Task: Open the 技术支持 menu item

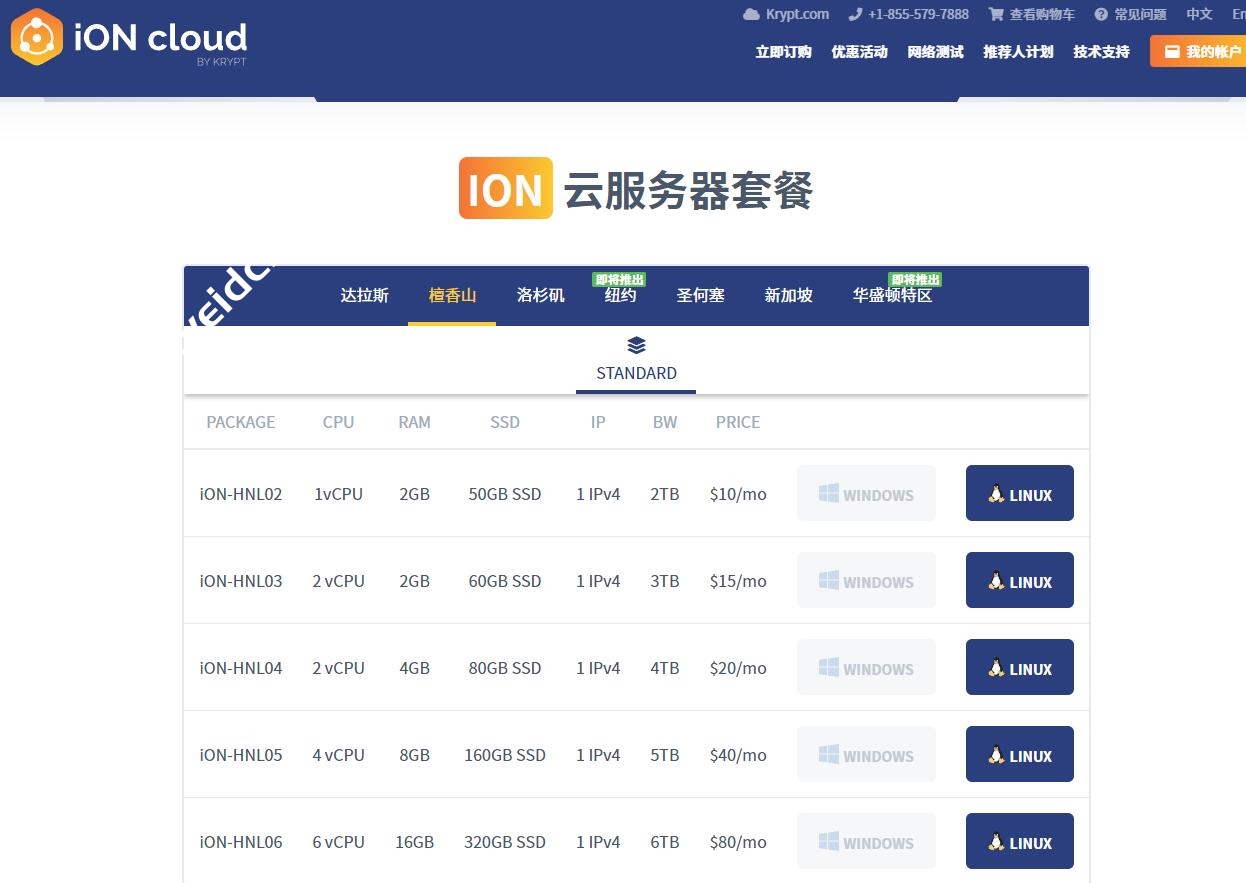Action: click(1101, 52)
